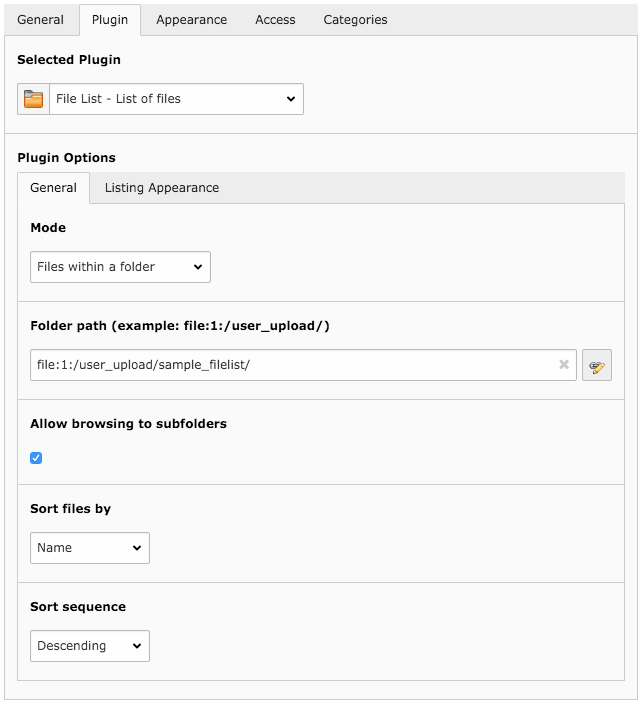Click the Allow browsing to subfolders label

128,424
